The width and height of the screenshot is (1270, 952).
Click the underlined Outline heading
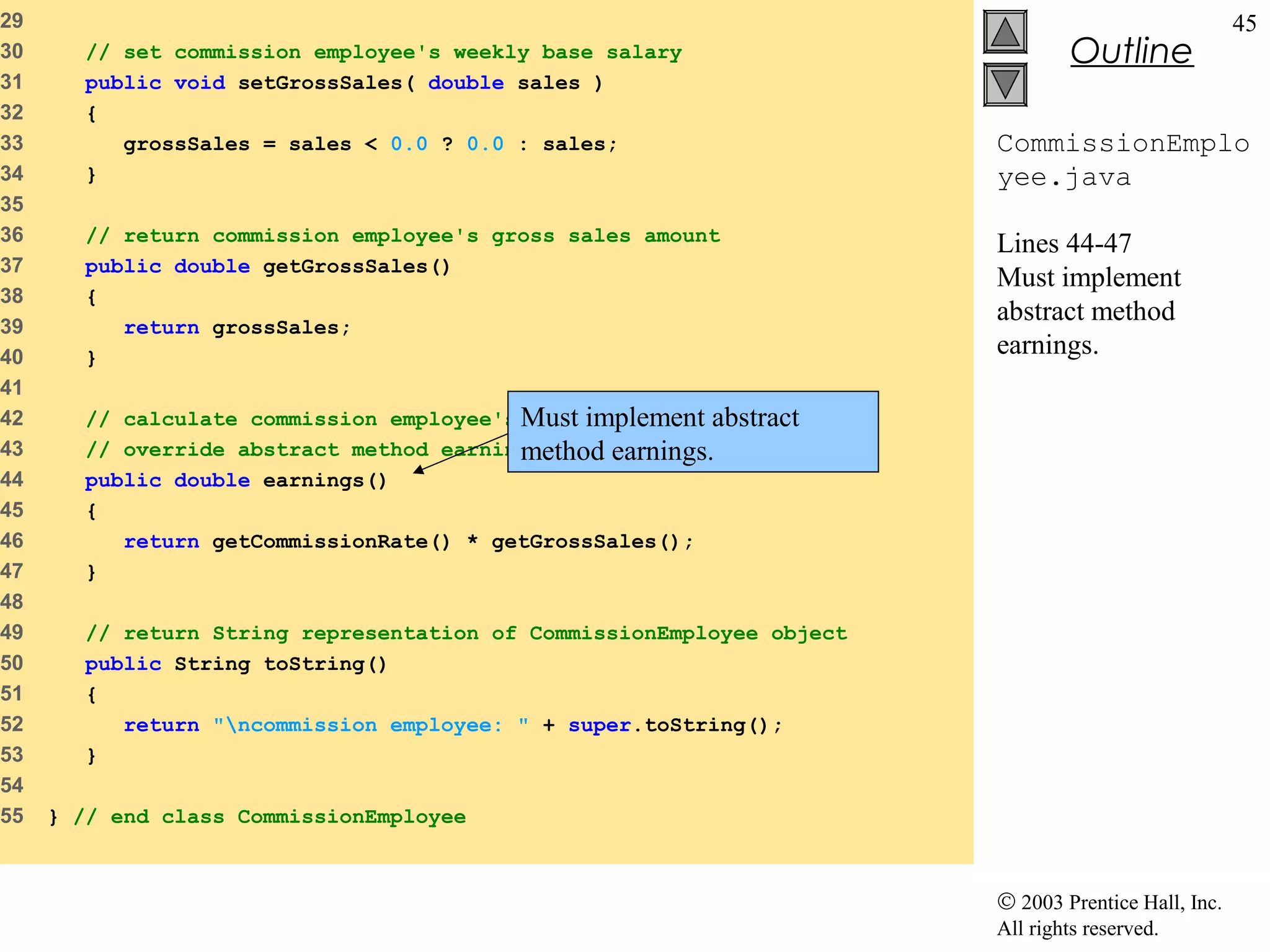(1131, 51)
